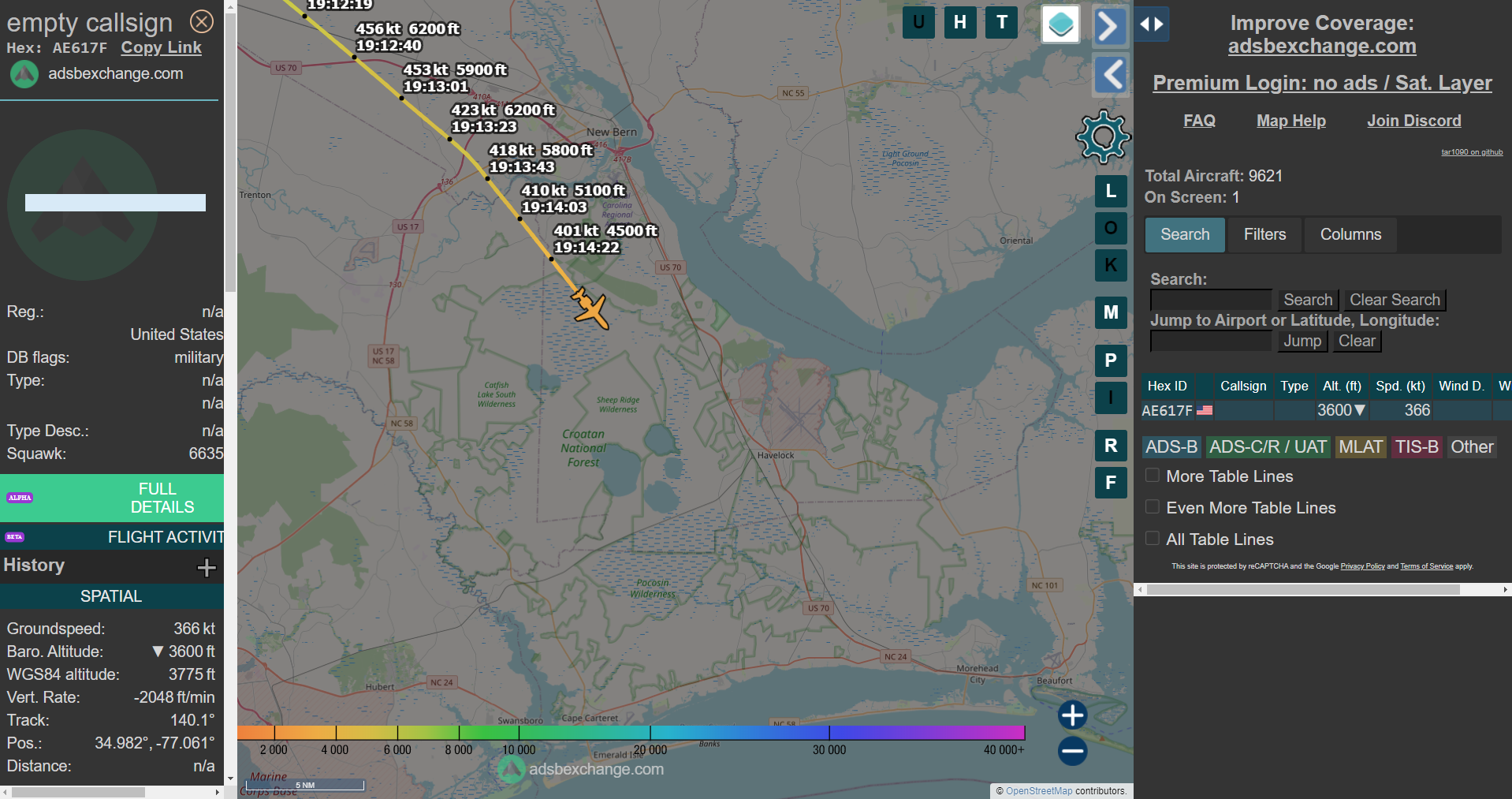Open the reCAPTCHA Privacy Policy link
Screen dimensions: 1512x799
(x=1362, y=566)
